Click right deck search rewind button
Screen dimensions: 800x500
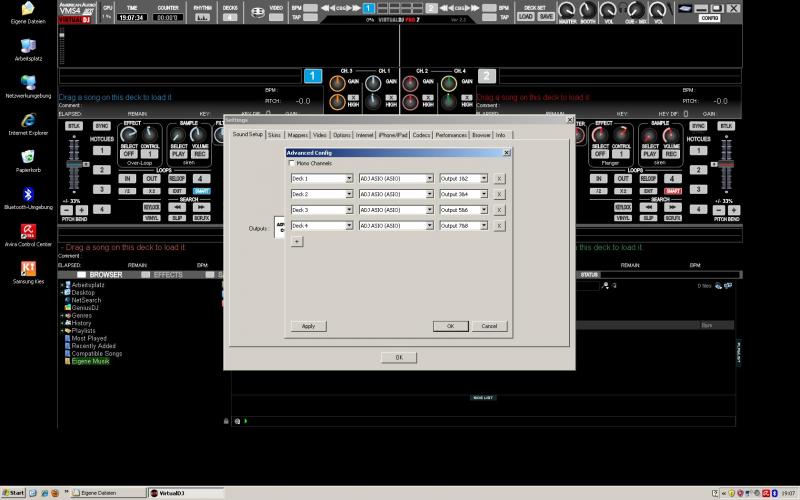(x=648, y=207)
